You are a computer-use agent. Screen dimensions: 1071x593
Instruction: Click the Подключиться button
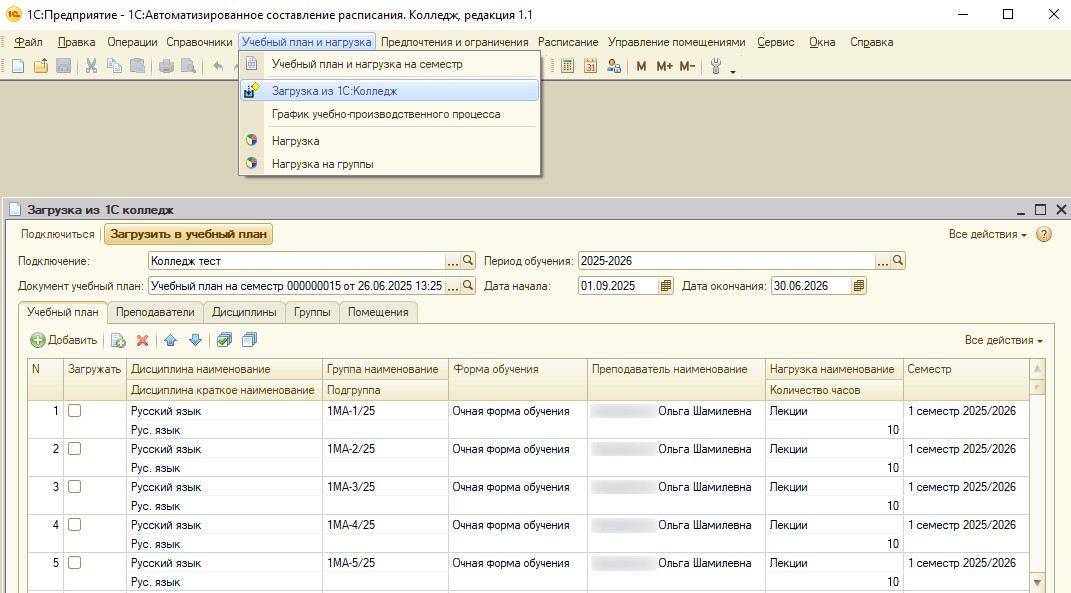pos(57,234)
